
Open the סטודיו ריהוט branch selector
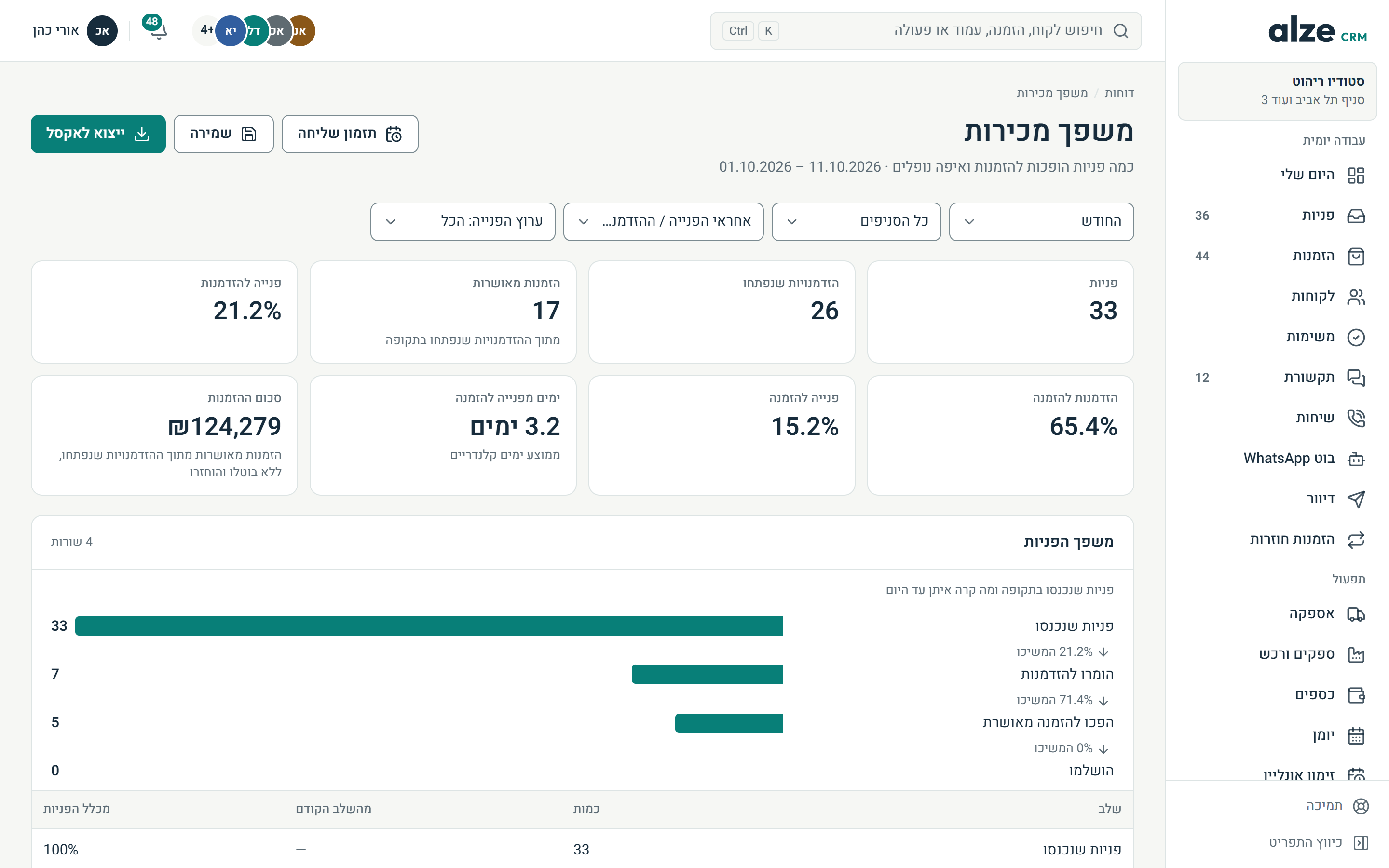(x=1277, y=91)
